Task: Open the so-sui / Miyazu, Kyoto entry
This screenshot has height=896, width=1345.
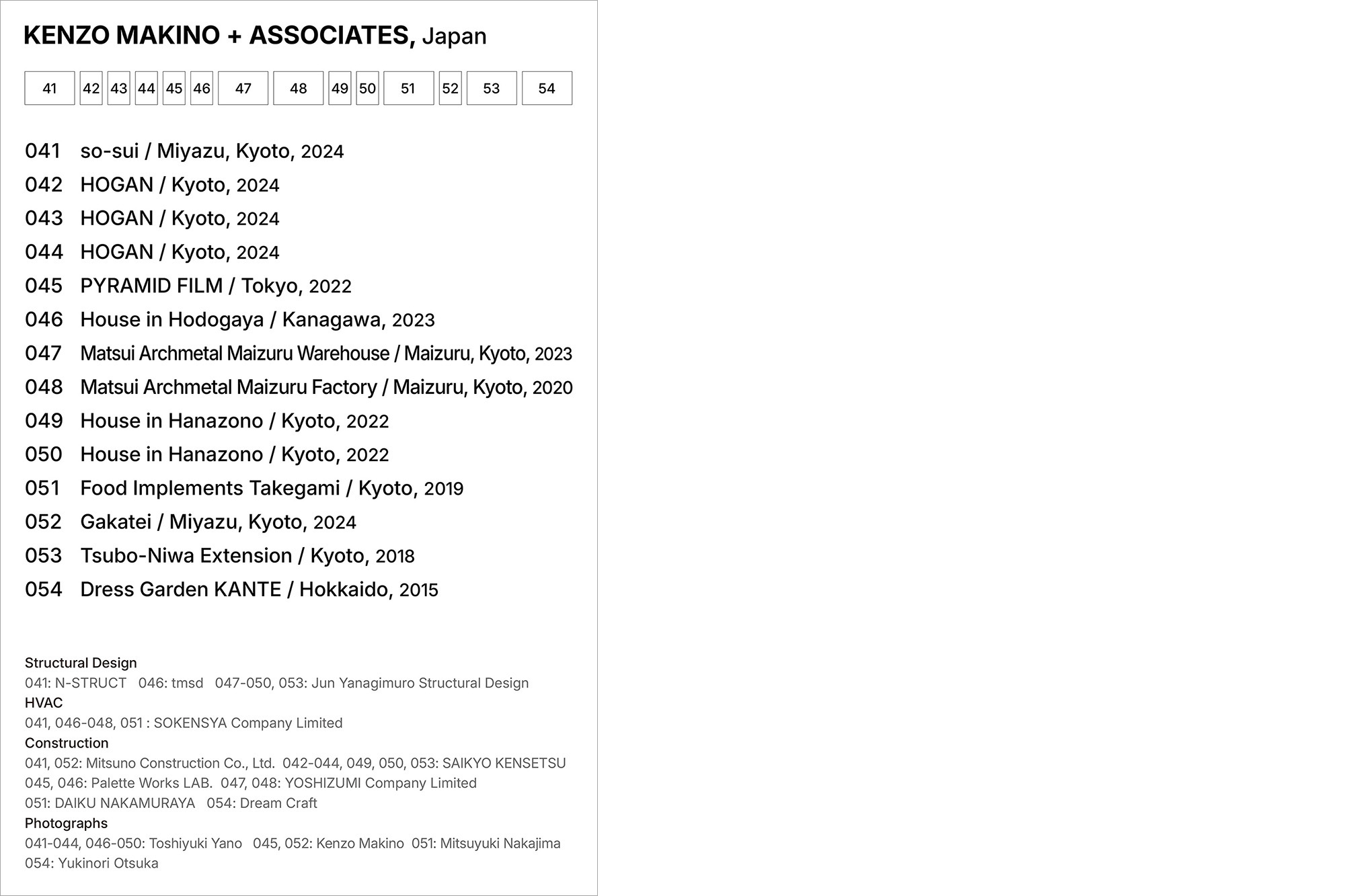Action: point(211,151)
